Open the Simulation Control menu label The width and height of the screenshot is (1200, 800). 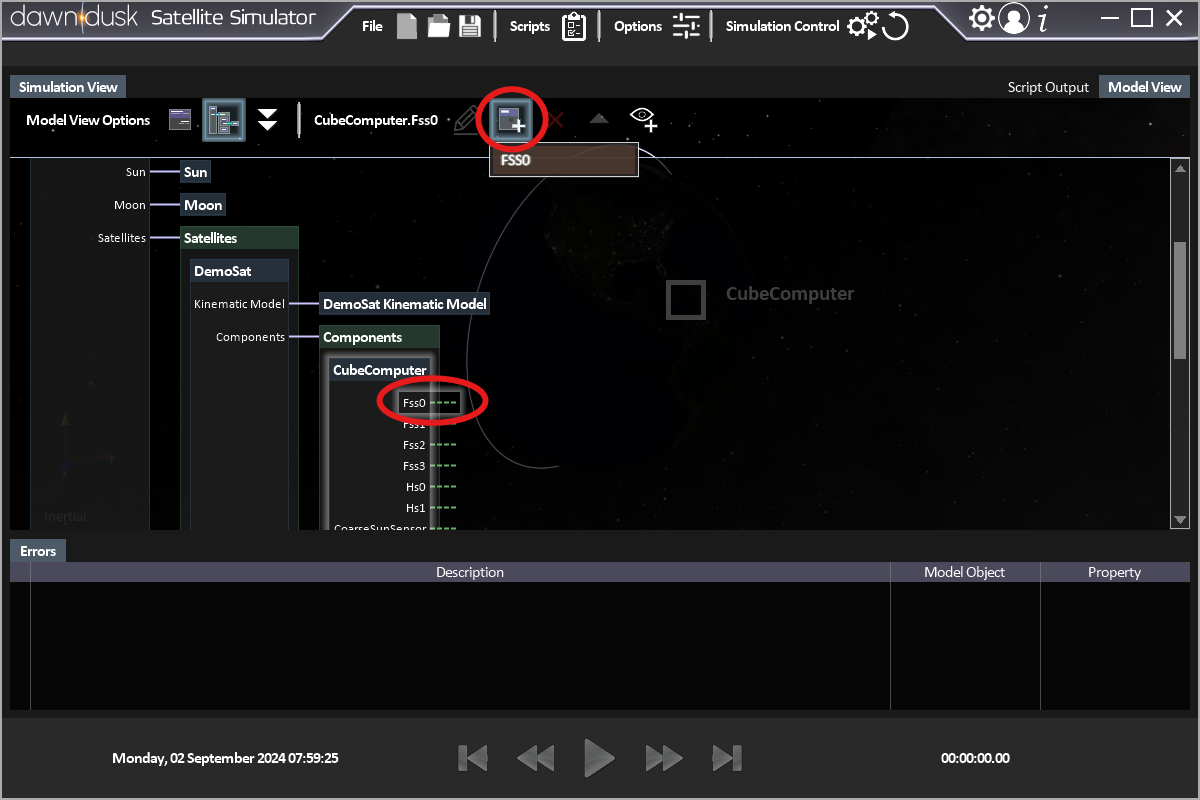click(783, 27)
